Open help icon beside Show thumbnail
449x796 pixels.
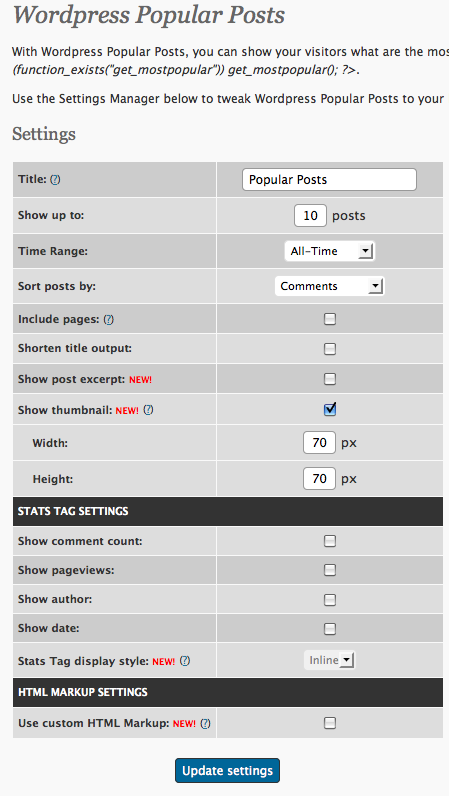[x=148, y=410]
